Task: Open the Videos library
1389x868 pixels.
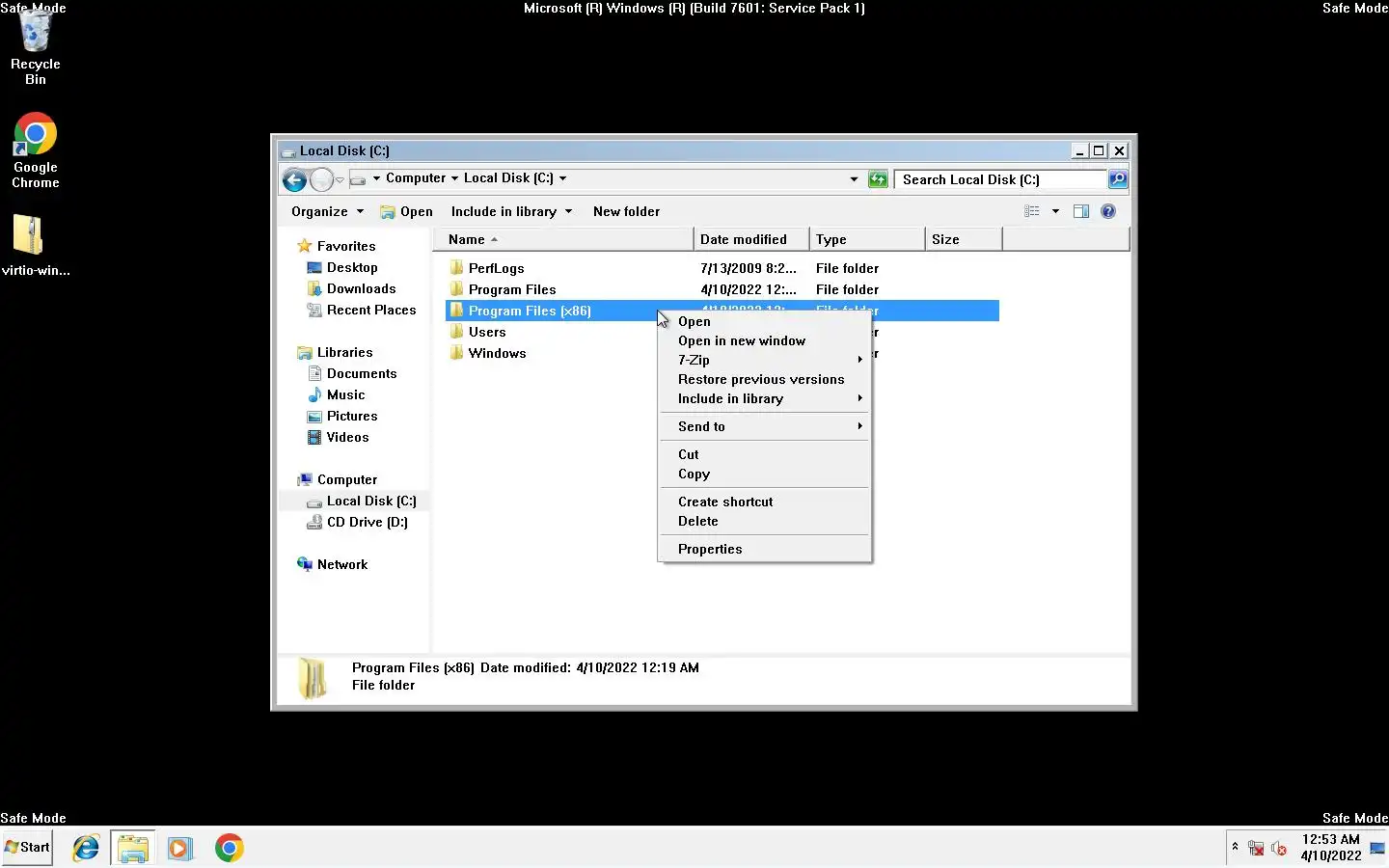Action: [347, 437]
